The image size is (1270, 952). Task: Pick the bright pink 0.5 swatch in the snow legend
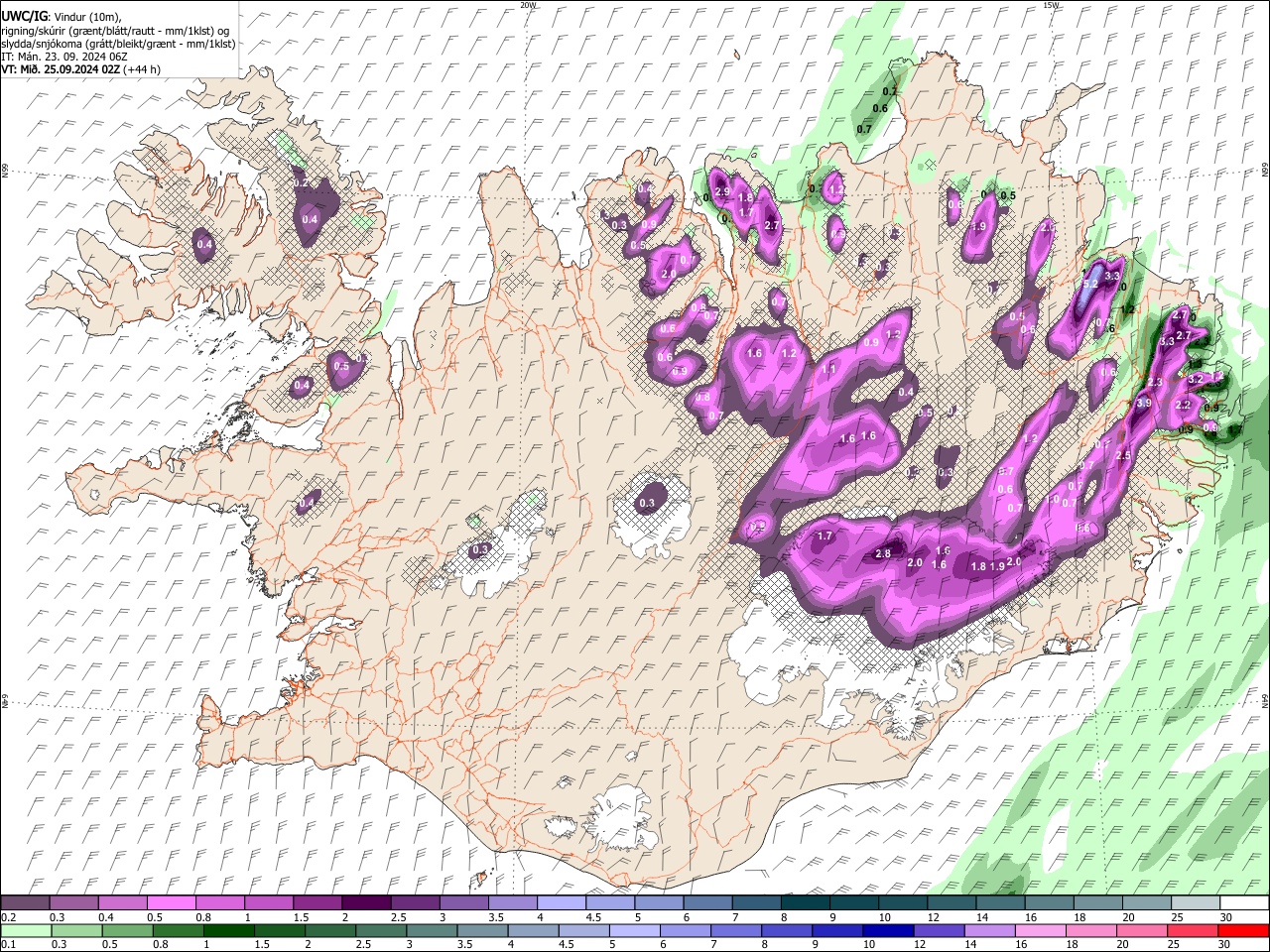pos(171,902)
